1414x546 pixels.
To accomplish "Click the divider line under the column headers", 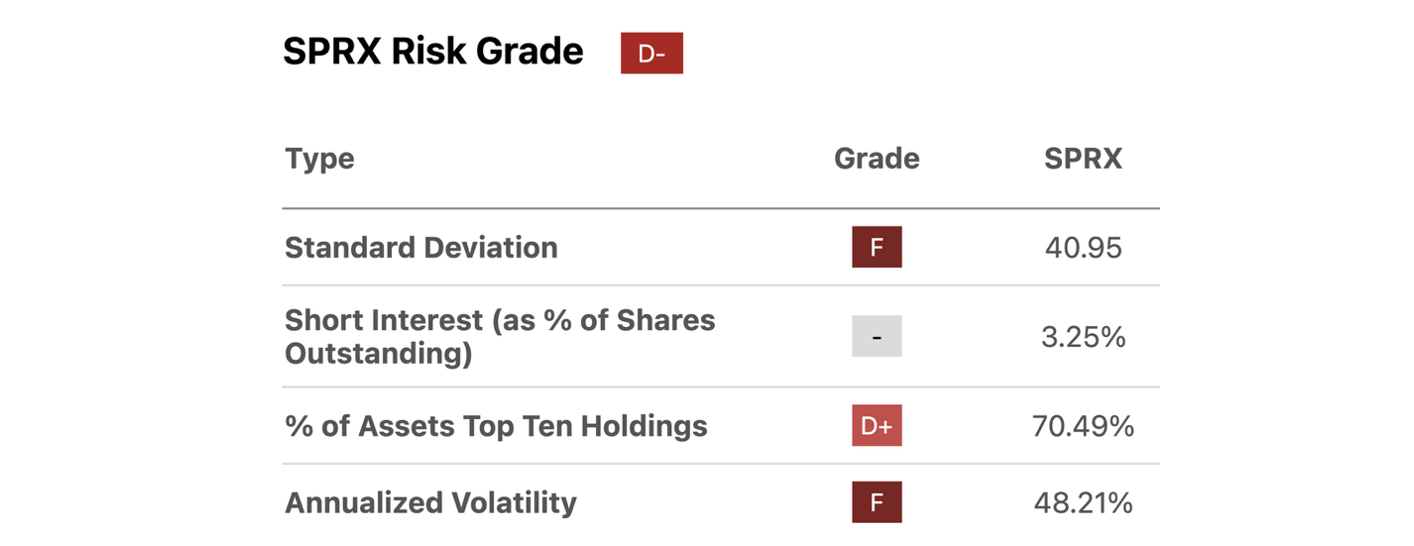I will [x=720, y=208].
